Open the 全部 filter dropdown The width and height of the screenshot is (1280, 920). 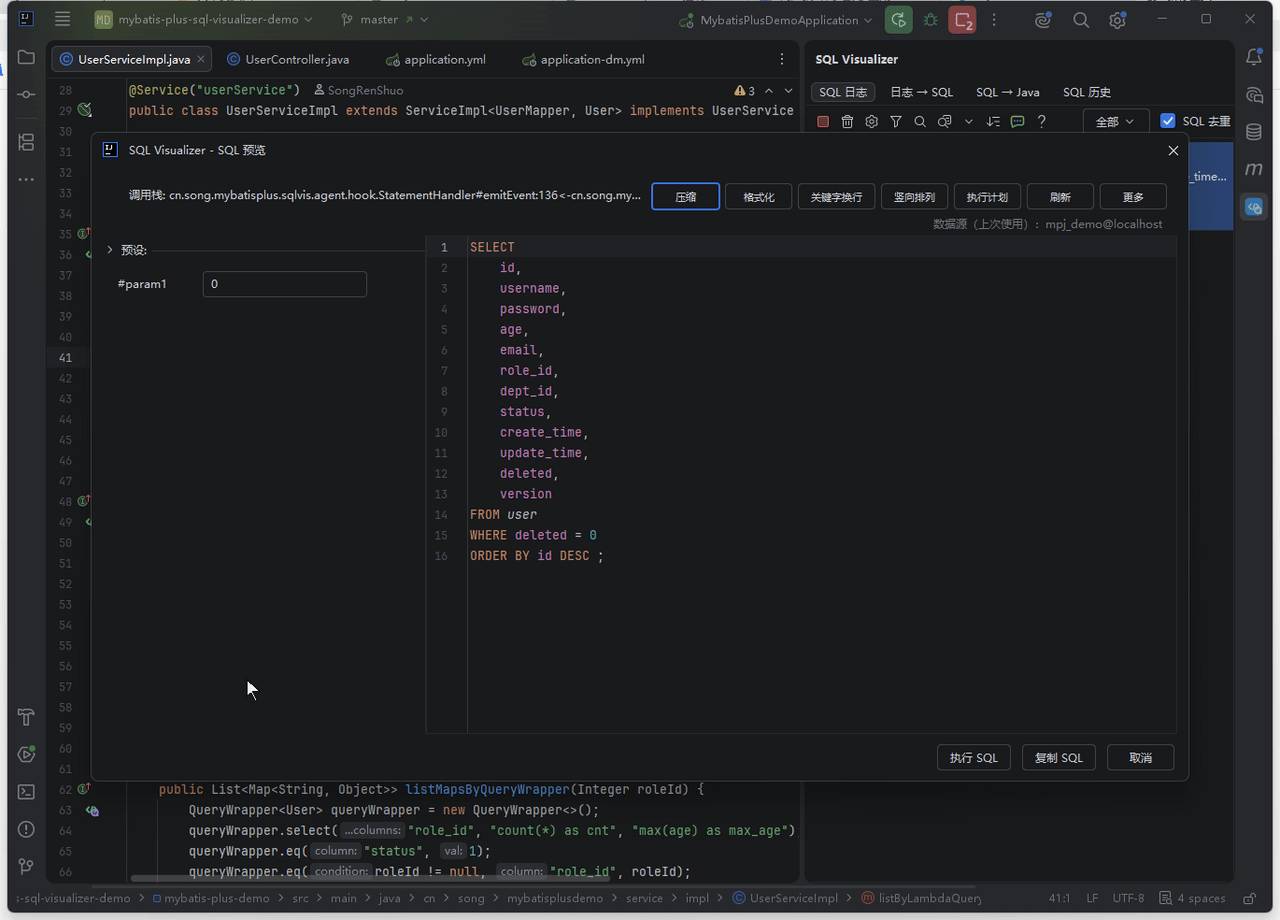[x=1116, y=122]
